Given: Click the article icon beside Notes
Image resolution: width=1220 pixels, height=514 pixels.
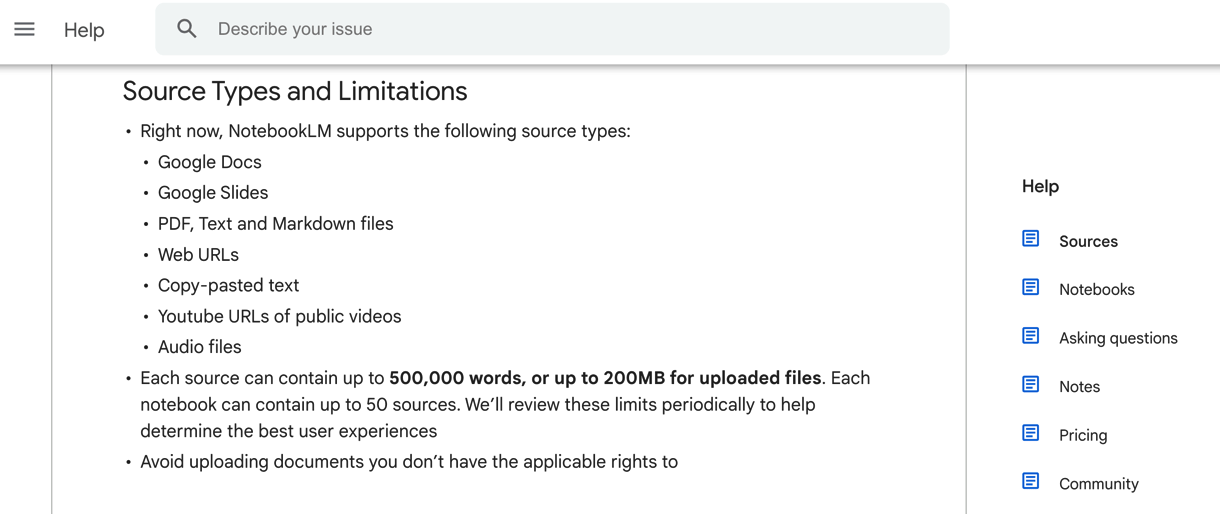Looking at the screenshot, I should click(1031, 385).
